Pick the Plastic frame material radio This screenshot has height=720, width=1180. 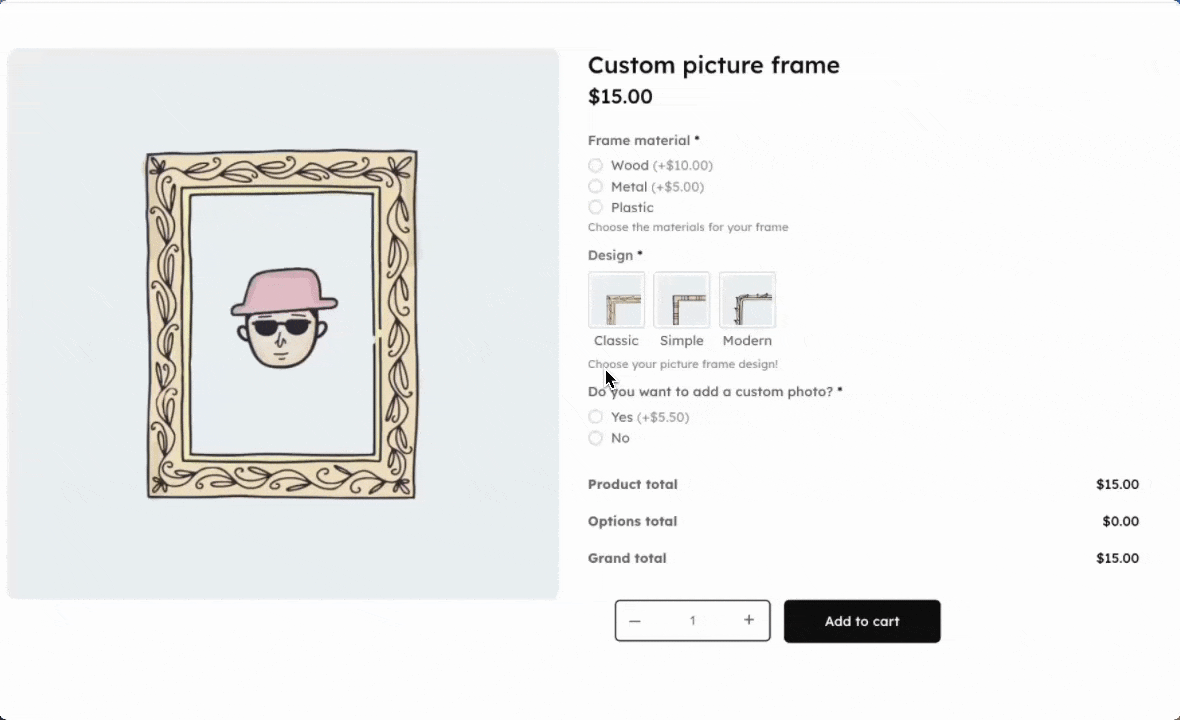pyautogui.click(x=596, y=208)
